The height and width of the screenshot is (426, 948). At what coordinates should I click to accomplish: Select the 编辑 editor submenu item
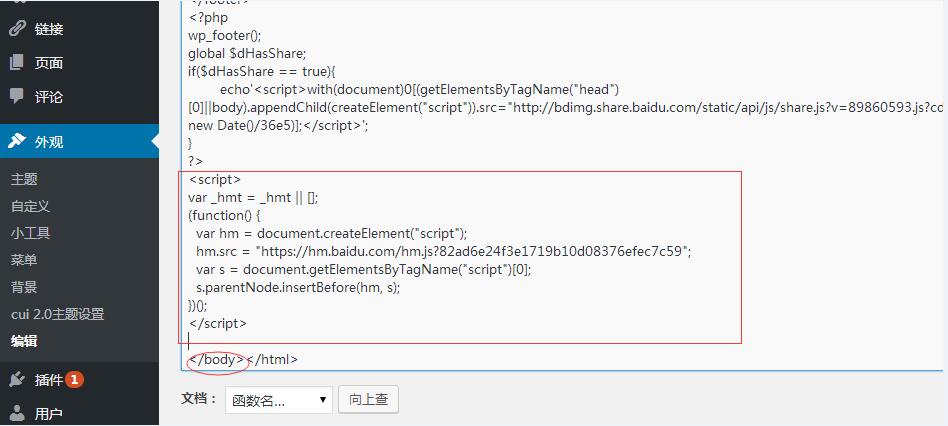pos(24,341)
